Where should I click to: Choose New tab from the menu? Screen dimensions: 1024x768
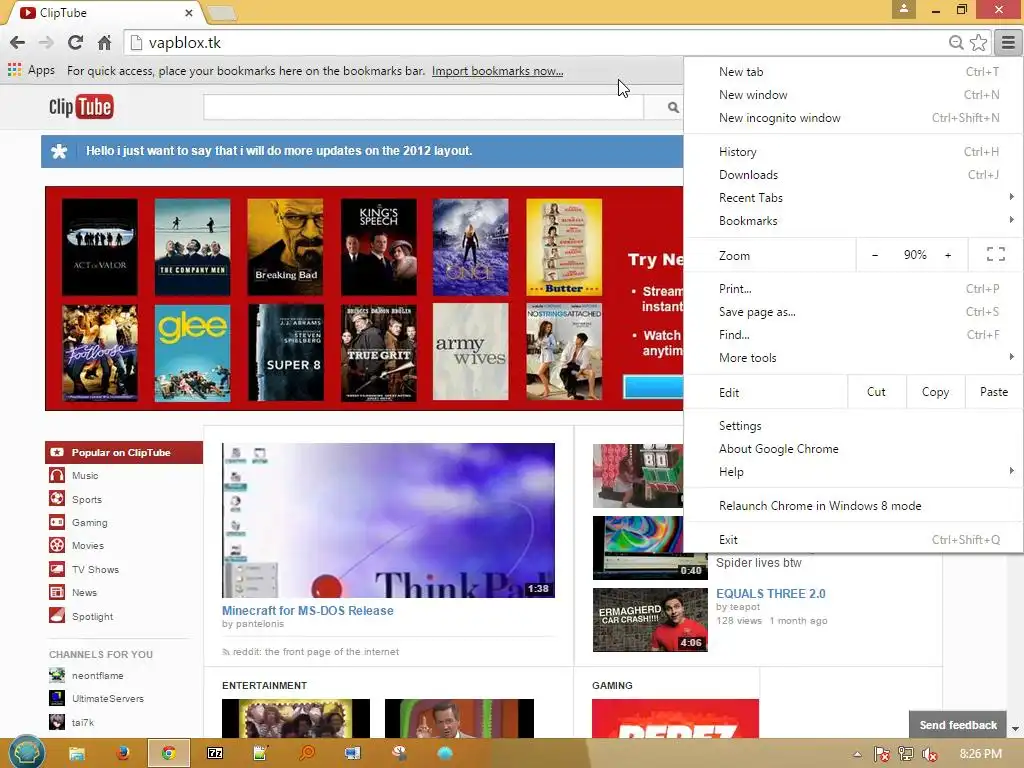coord(853,72)
